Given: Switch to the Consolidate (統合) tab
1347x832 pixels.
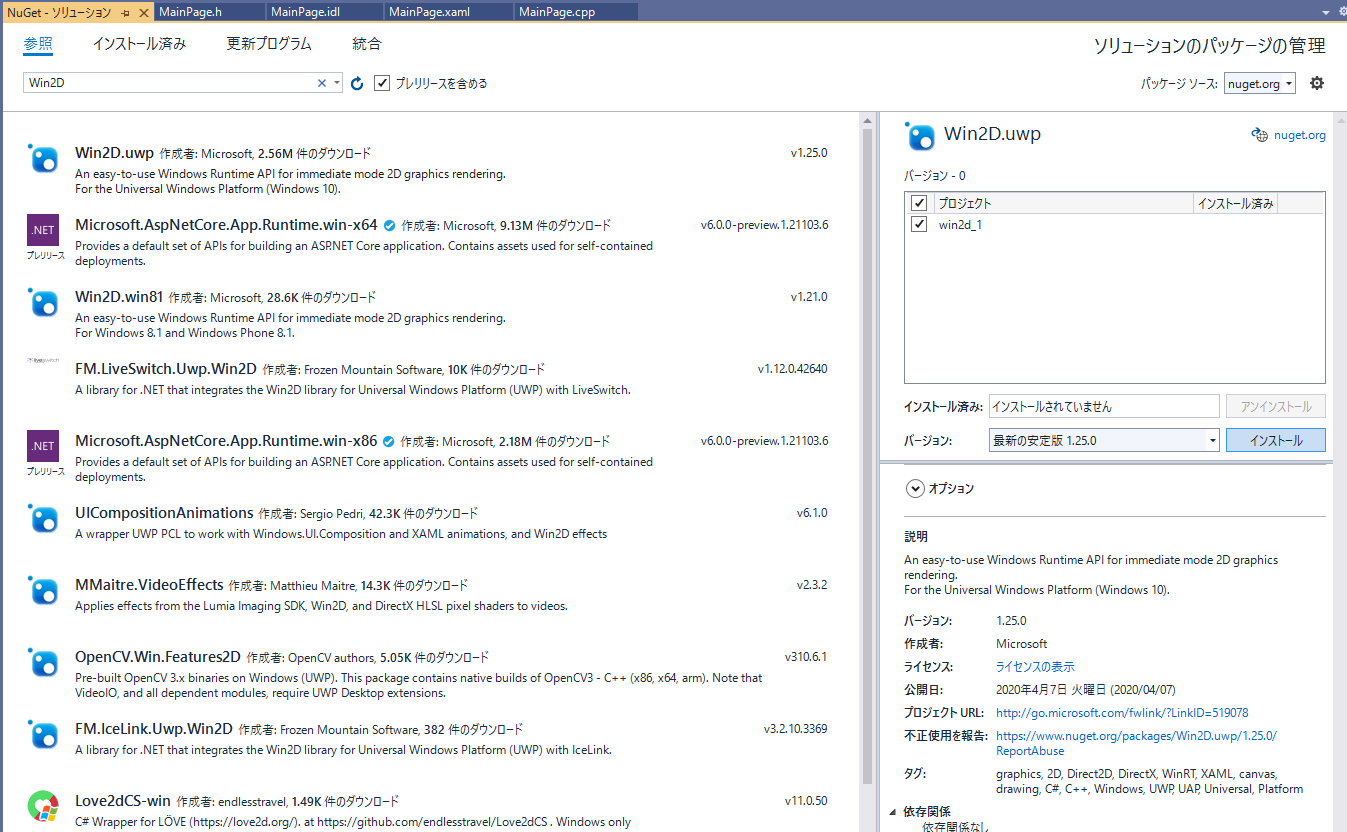Looking at the screenshot, I should [x=367, y=44].
